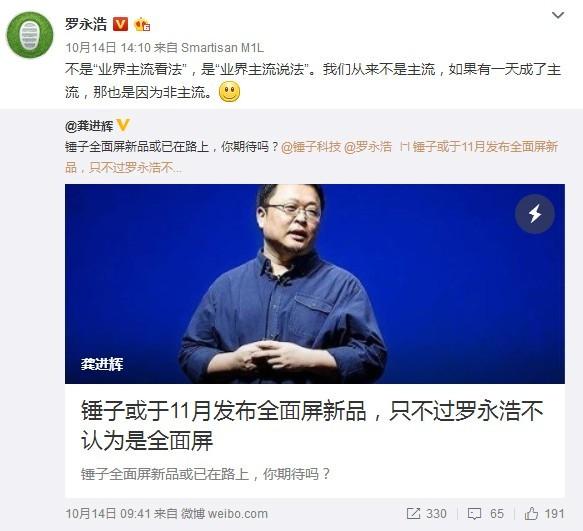This screenshot has height=531, width=583.
Task: Open comments icon showing 65
Action: click(x=486, y=514)
